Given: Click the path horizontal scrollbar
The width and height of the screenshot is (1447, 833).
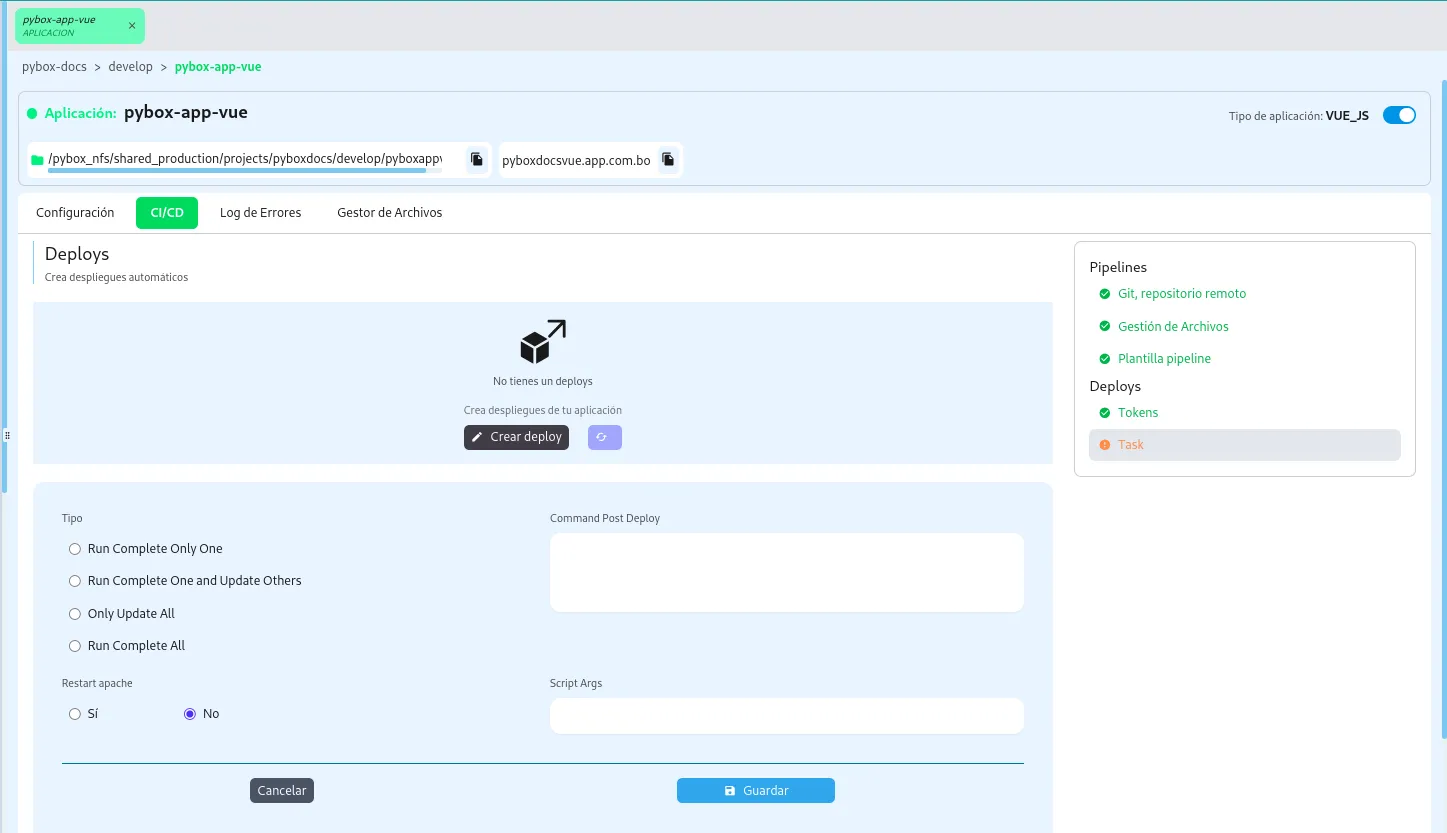Looking at the screenshot, I should click(237, 171).
